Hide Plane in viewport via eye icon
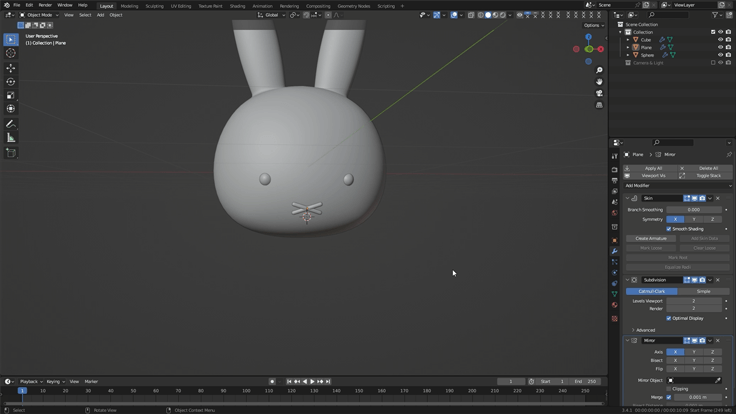Image resolution: width=736 pixels, height=414 pixels. (x=721, y=47)
